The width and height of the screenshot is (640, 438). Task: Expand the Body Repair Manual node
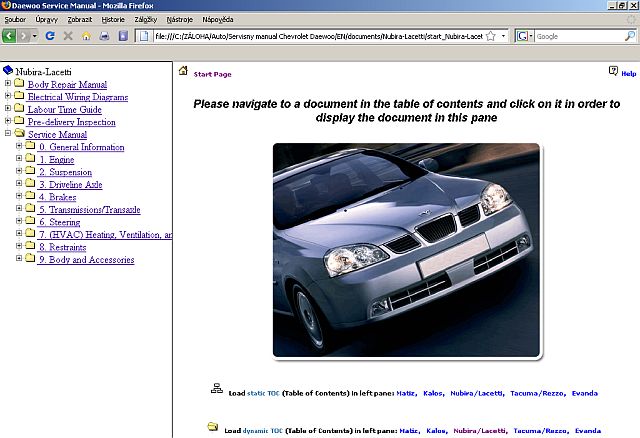(x=8, y=83)
